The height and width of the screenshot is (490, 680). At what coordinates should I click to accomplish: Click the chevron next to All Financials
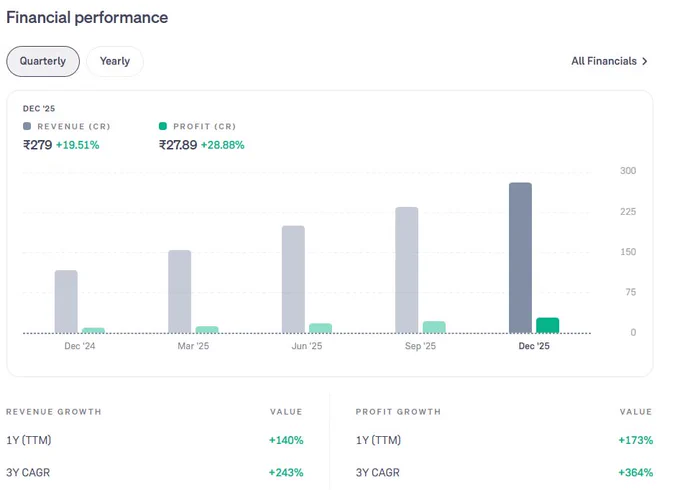[645, 61]
